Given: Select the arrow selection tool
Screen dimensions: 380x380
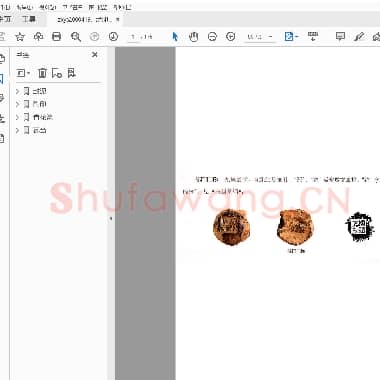Looking at the screenshot, I should pyautogui.click(x=175, y=37).
